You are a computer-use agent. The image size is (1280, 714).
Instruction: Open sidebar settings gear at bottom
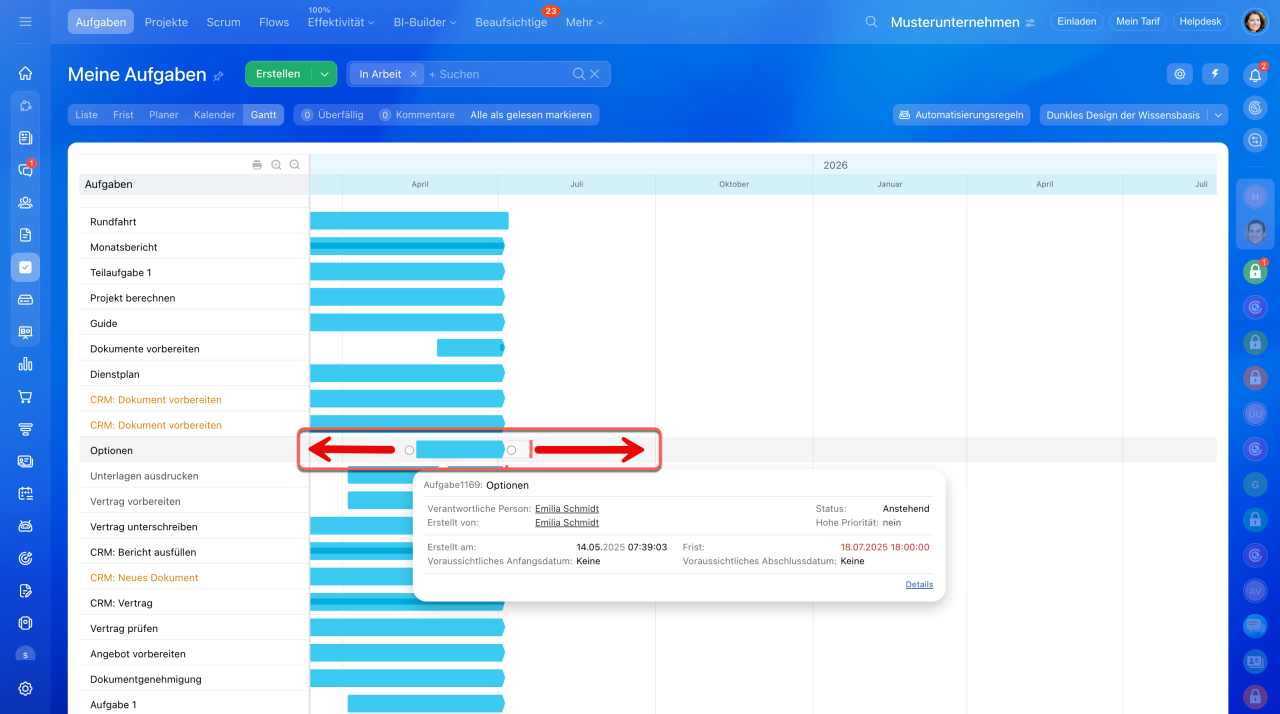[x=25, y=688]
